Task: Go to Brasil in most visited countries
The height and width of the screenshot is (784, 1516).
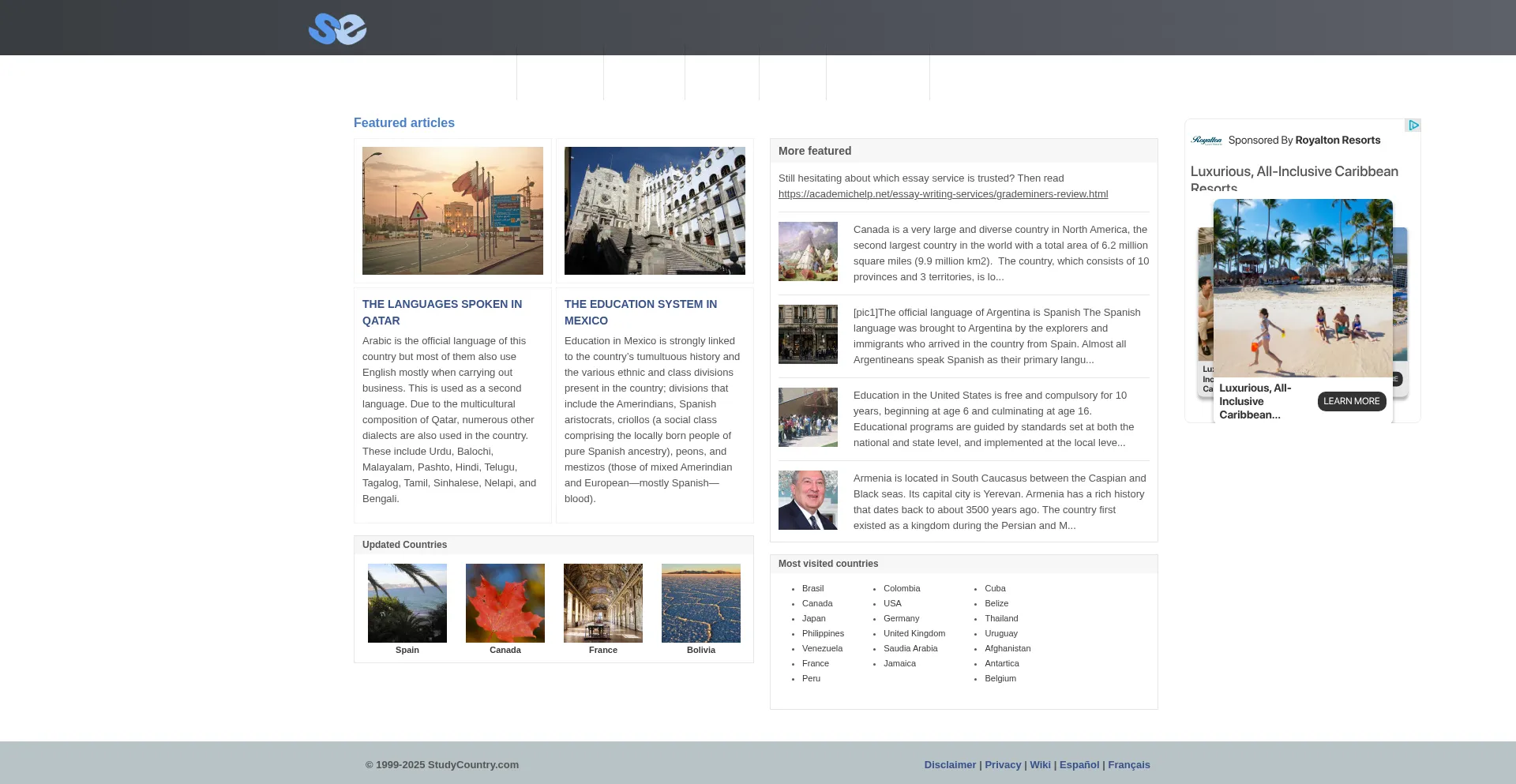Action: pos(812,588)
